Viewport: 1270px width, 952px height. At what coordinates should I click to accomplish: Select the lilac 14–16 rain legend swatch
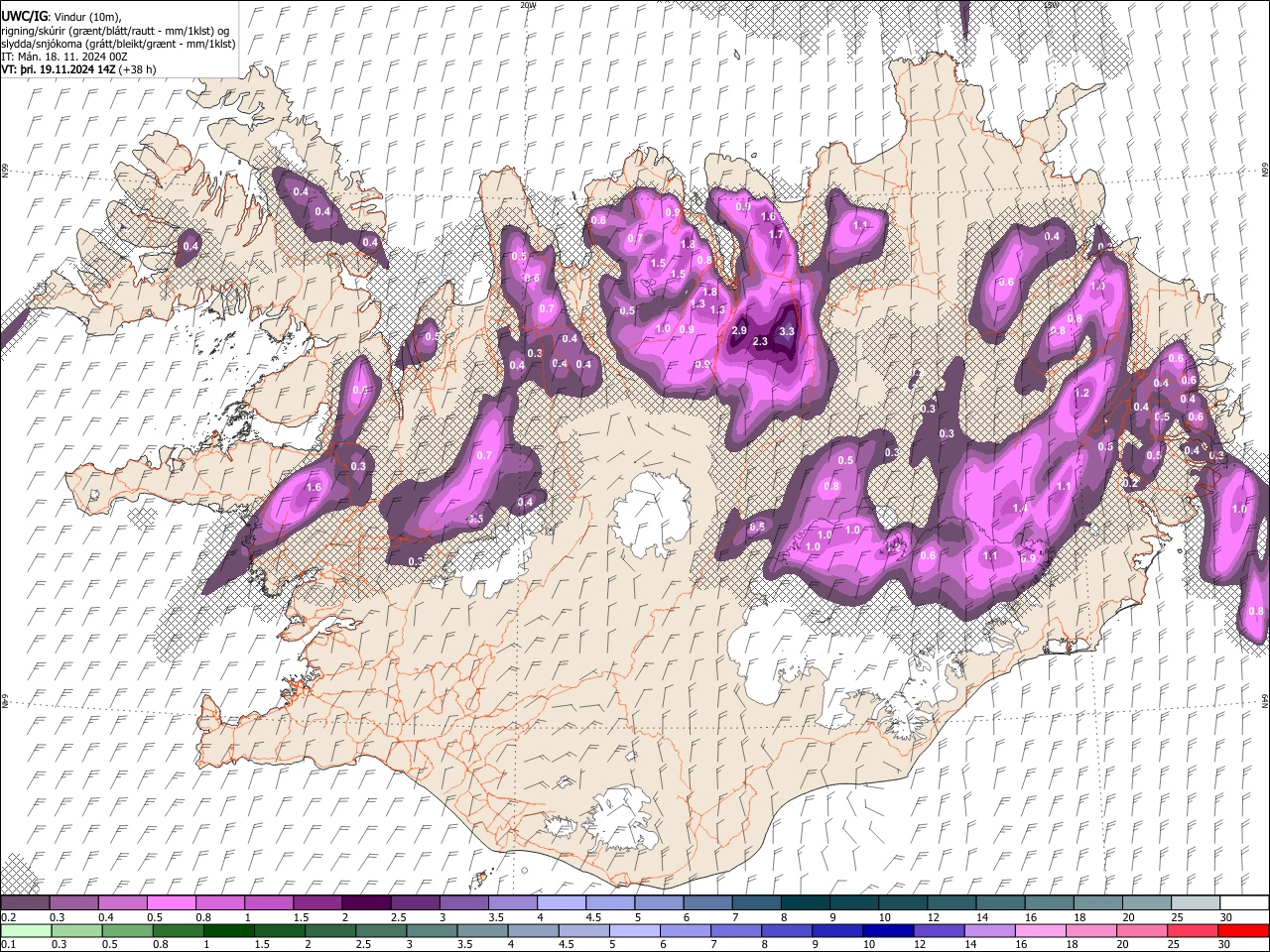coord(989,930)
